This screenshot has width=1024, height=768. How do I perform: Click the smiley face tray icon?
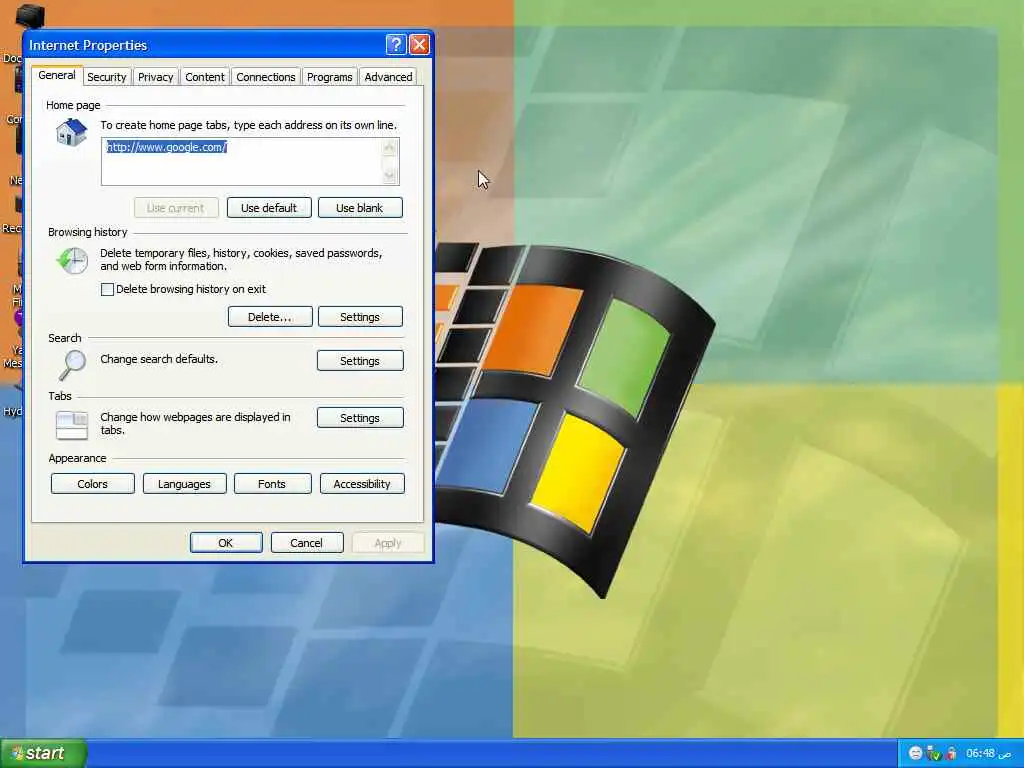(915, 753)
